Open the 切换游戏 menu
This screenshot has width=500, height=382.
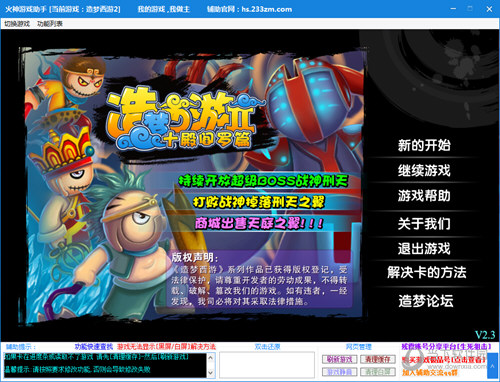click(x=17, y=24)
